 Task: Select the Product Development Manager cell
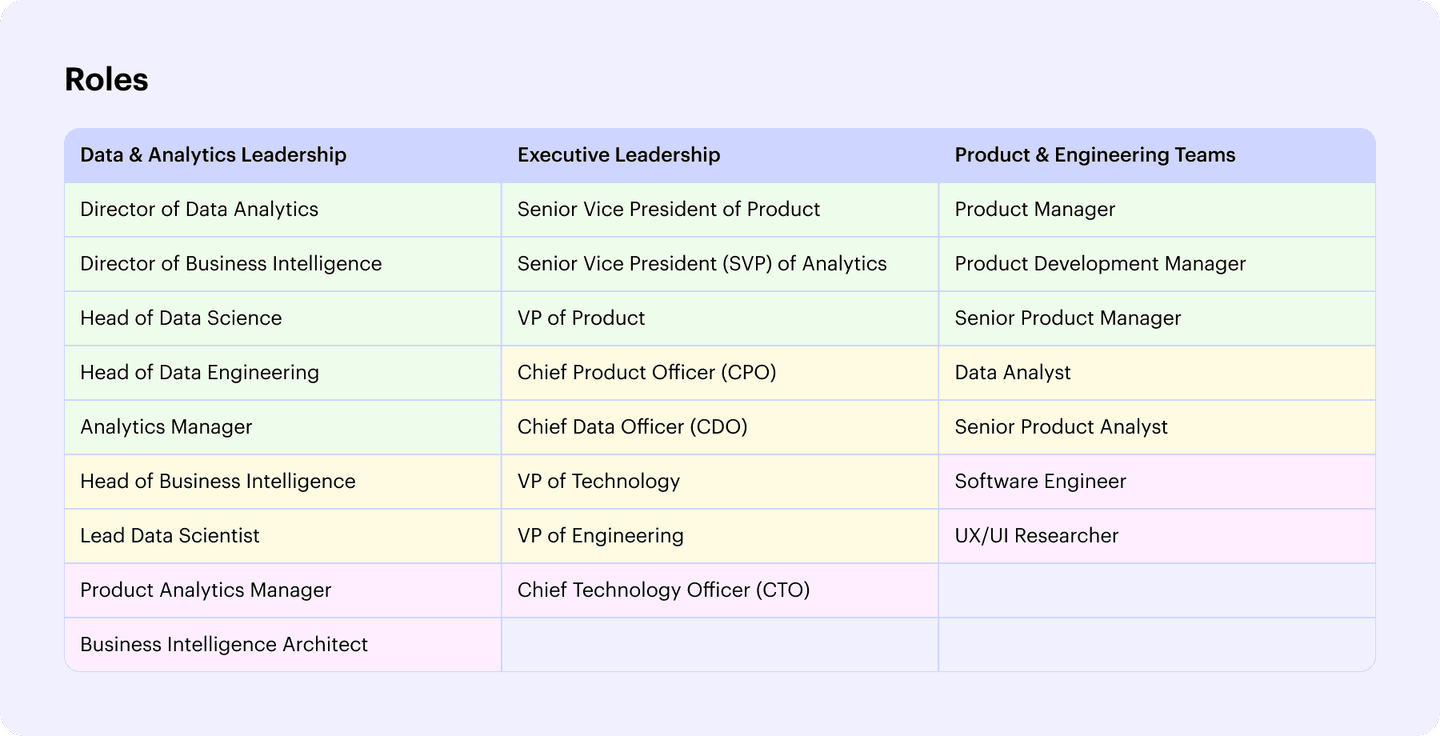point(1100,264)
